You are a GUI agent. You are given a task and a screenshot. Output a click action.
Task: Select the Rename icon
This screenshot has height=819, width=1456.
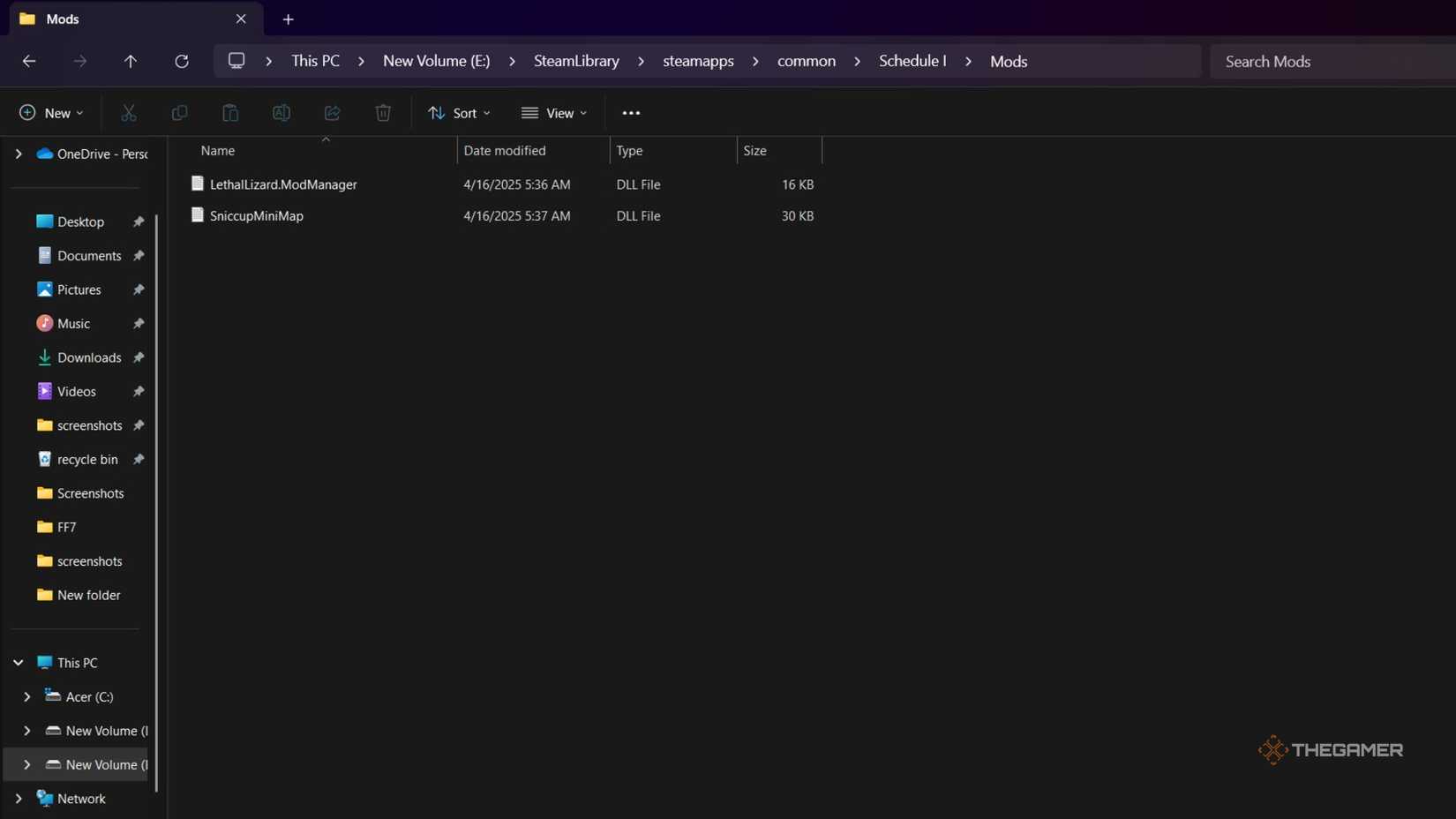point(281,112)
